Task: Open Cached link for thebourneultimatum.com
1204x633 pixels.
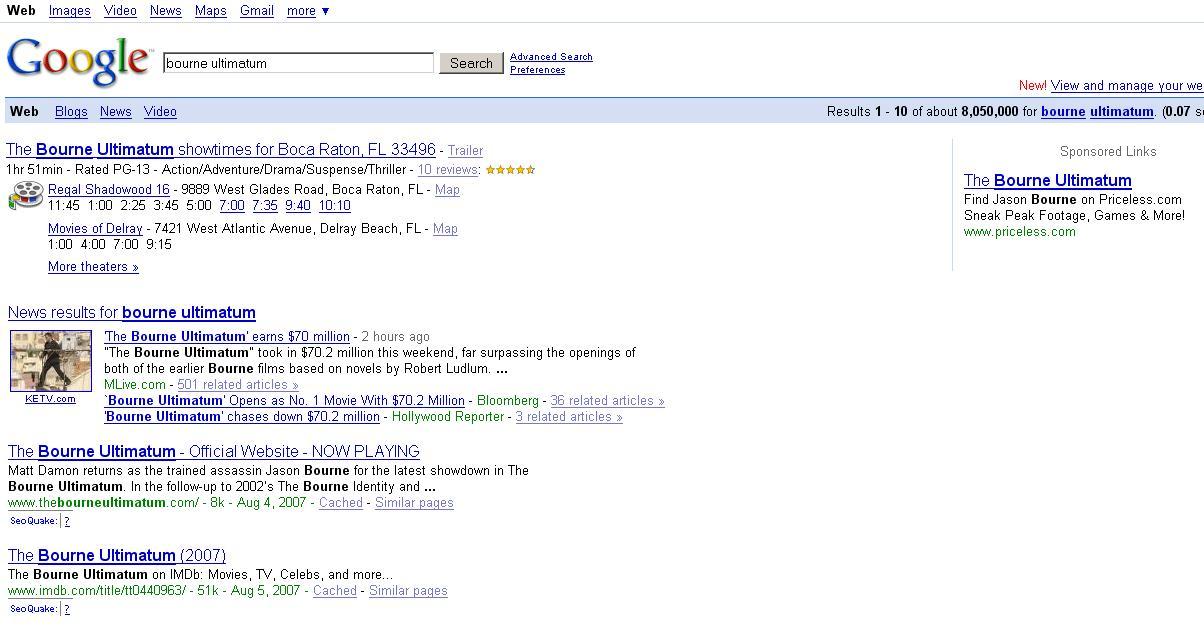Action: pos(341,503)
